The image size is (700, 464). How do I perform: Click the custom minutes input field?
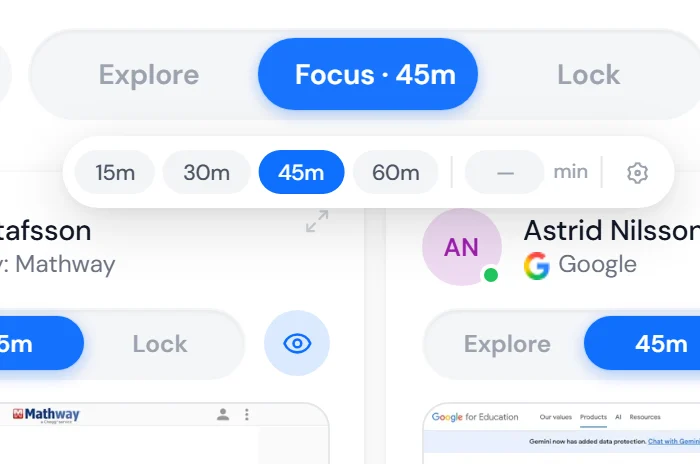point(505,172)
